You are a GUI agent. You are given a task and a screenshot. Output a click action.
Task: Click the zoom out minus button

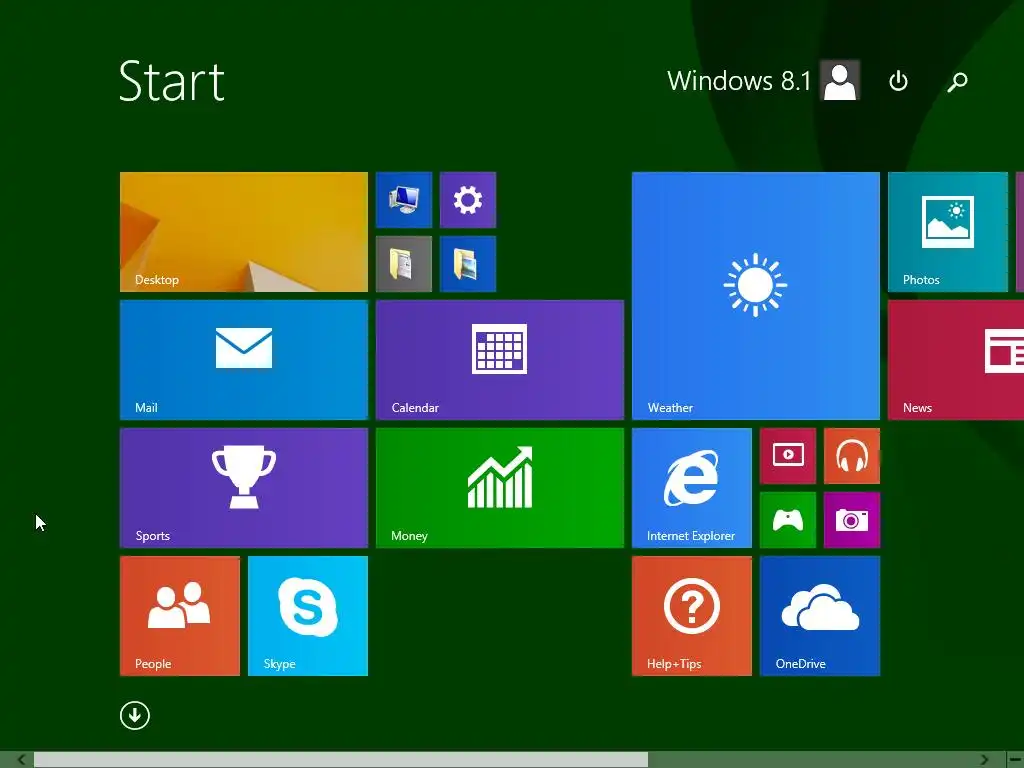(x=1016, y=760)
